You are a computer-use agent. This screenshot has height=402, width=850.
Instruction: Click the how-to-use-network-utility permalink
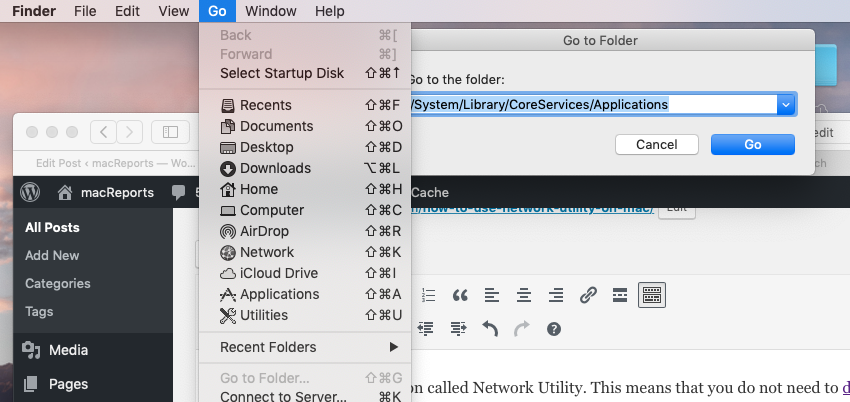[x=533, y=209]
